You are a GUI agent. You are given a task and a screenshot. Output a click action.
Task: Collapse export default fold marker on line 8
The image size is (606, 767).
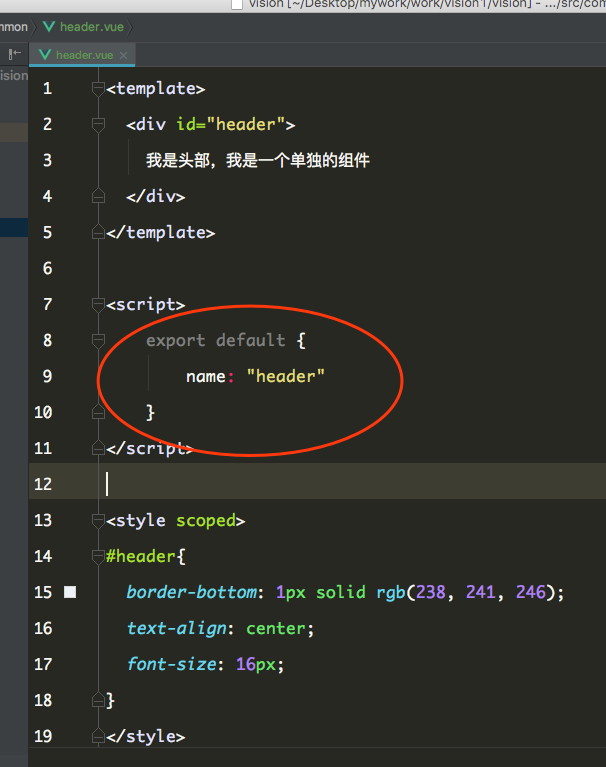point(98,340)
